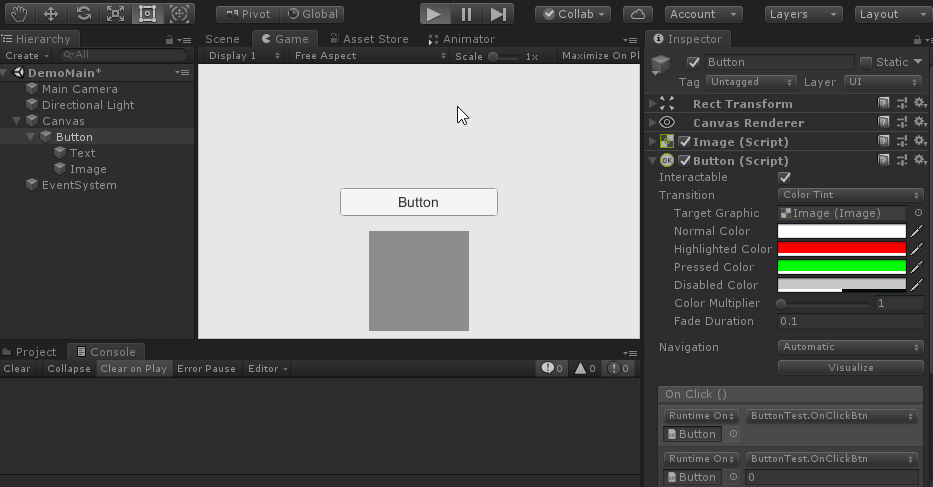Toggle Button (Script) enabled checkbox
Image resolution: width=933 pixels, height=487 pixels.
[684, 161]
